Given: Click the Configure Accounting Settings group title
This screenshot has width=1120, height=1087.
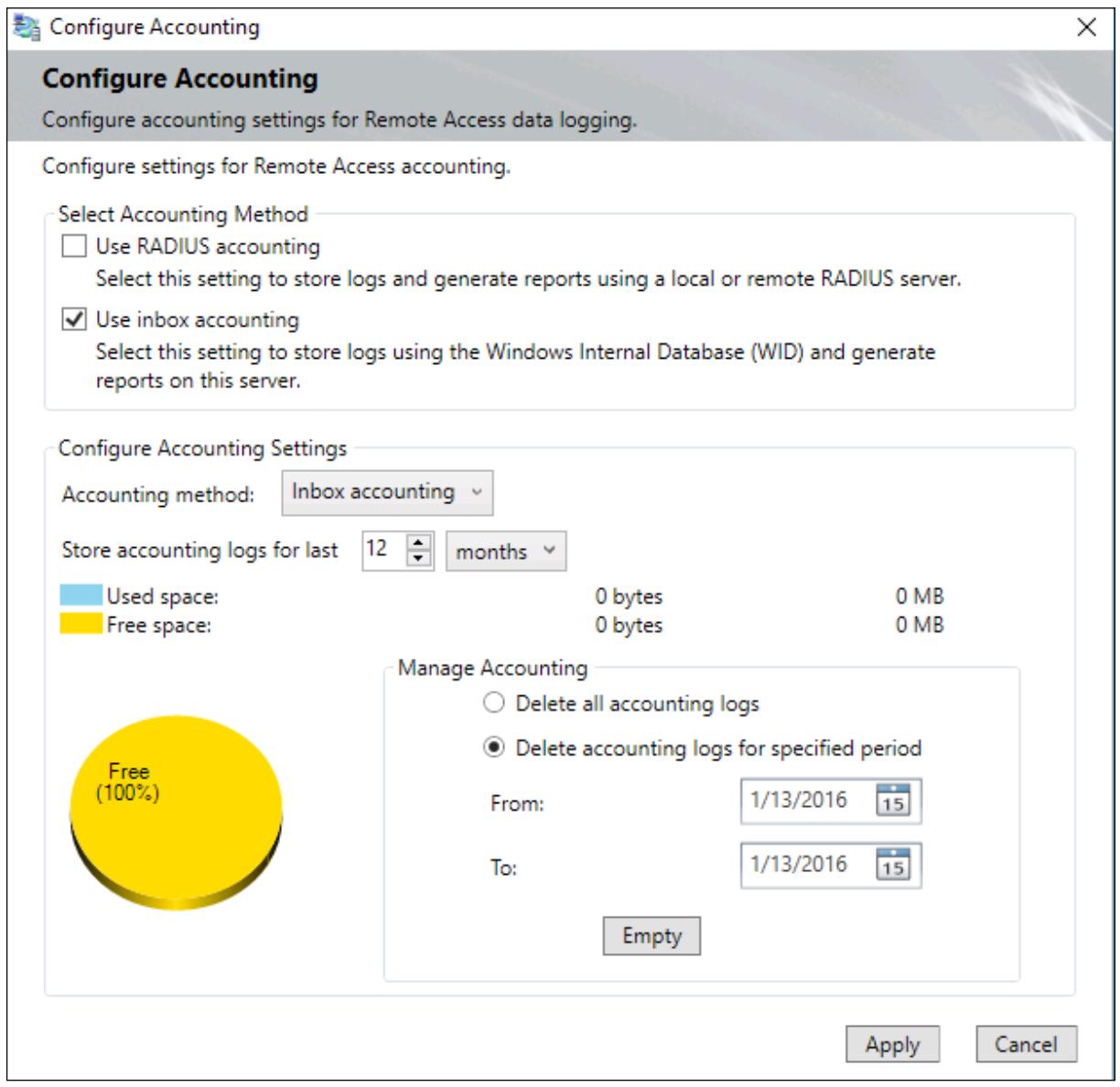Looking at the screenshot, I should coord(202,448).
